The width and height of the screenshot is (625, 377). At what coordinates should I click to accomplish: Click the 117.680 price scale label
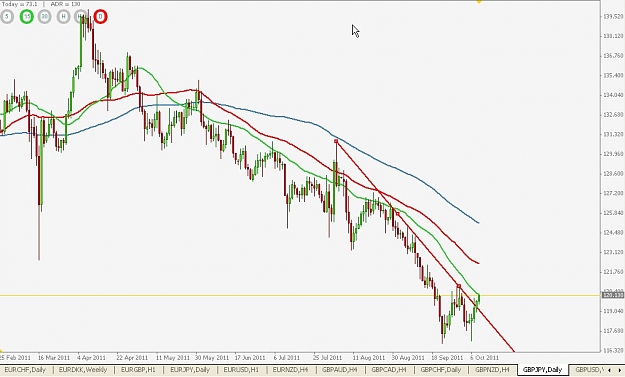[x=613, y=331]
